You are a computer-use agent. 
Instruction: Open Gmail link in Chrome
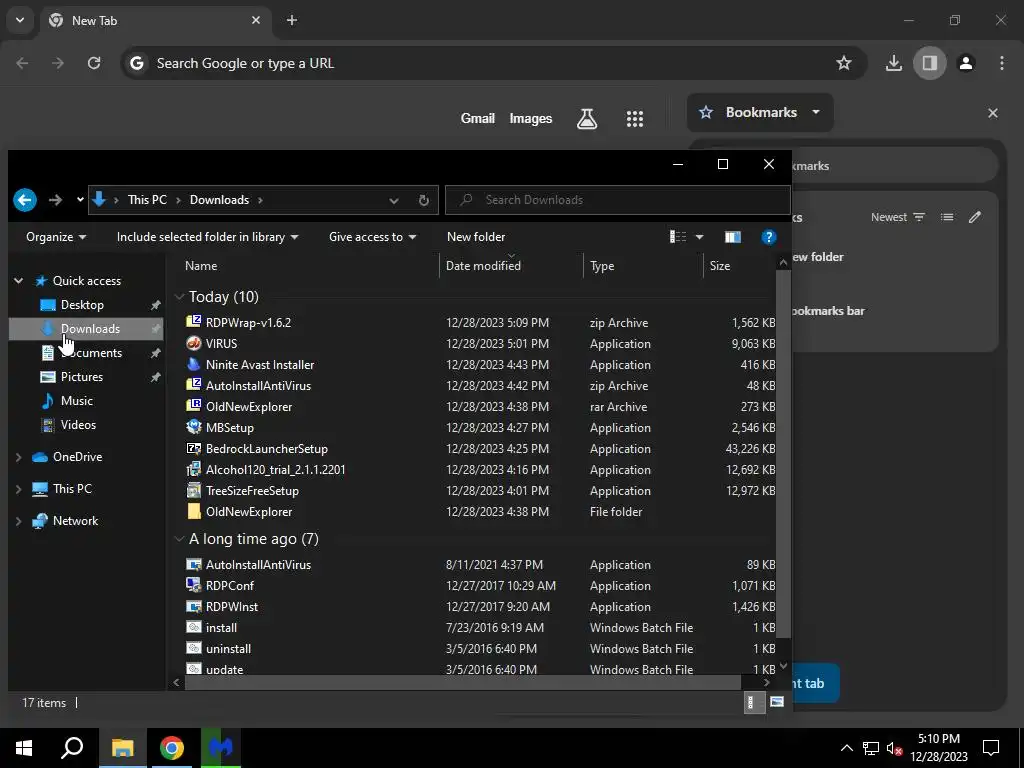477,119
